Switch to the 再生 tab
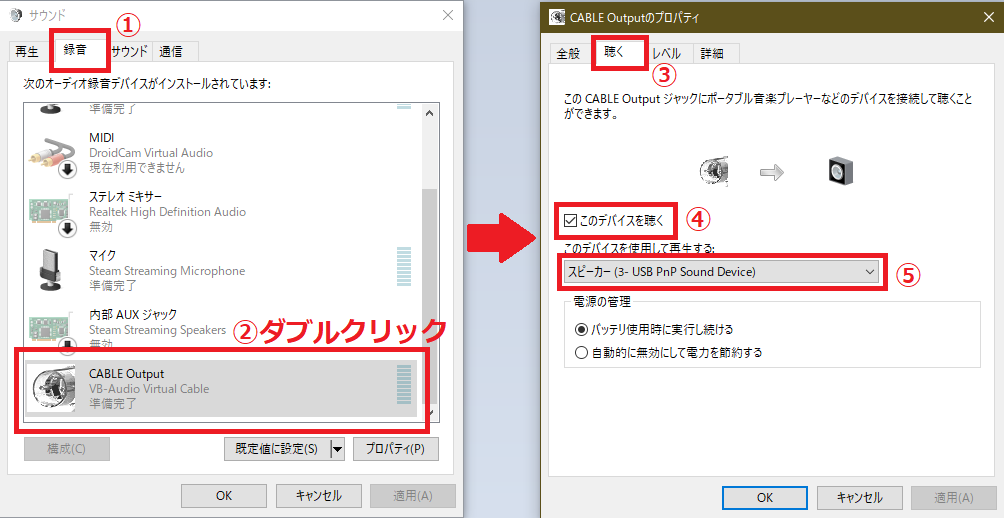This screenshot has width=1004, height=519. coord(27,52)
